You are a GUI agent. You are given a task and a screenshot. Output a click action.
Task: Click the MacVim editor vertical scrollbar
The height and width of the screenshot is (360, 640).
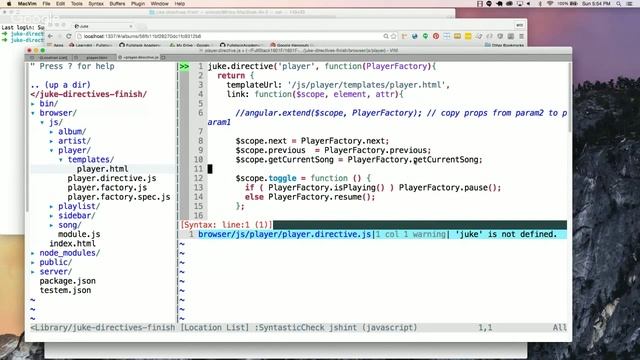pyautogui.click(x=569, y=98)
